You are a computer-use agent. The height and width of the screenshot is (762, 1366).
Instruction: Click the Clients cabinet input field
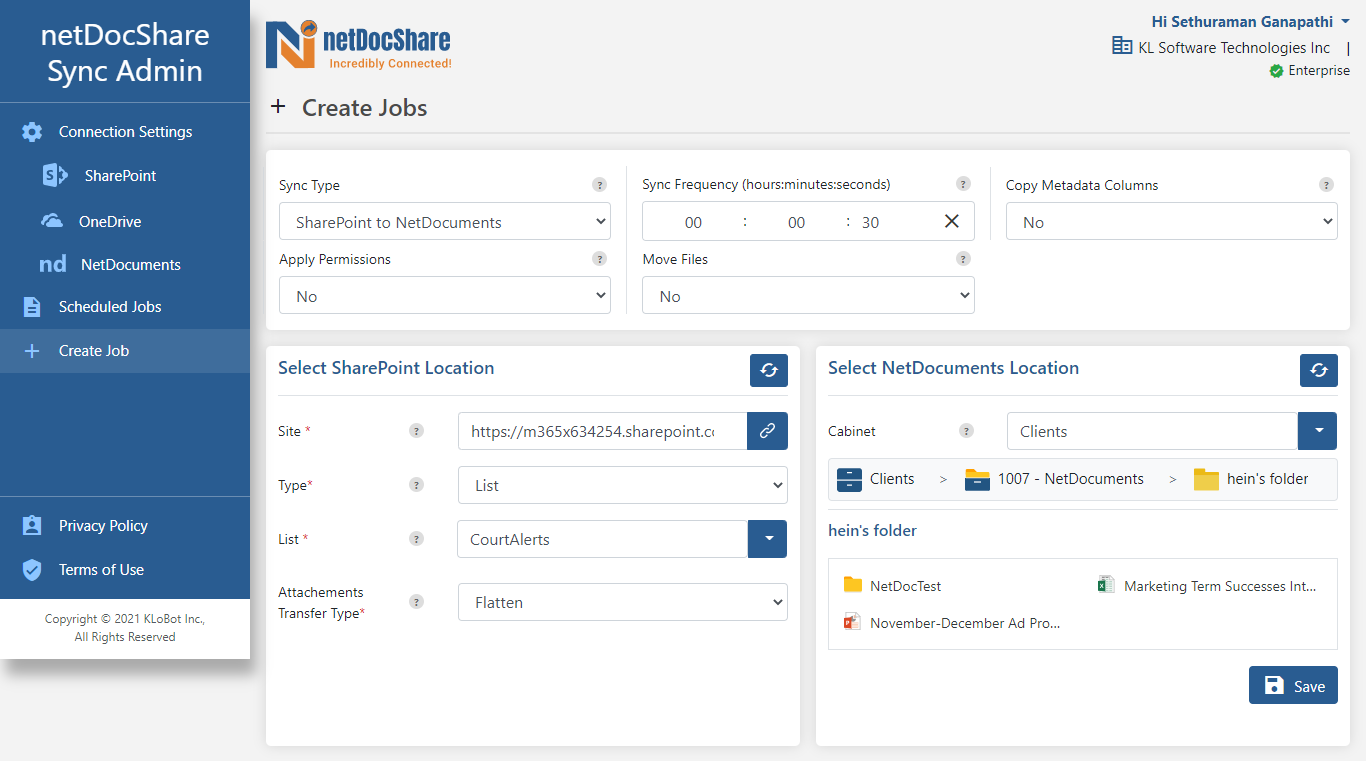coord(1152,431)
